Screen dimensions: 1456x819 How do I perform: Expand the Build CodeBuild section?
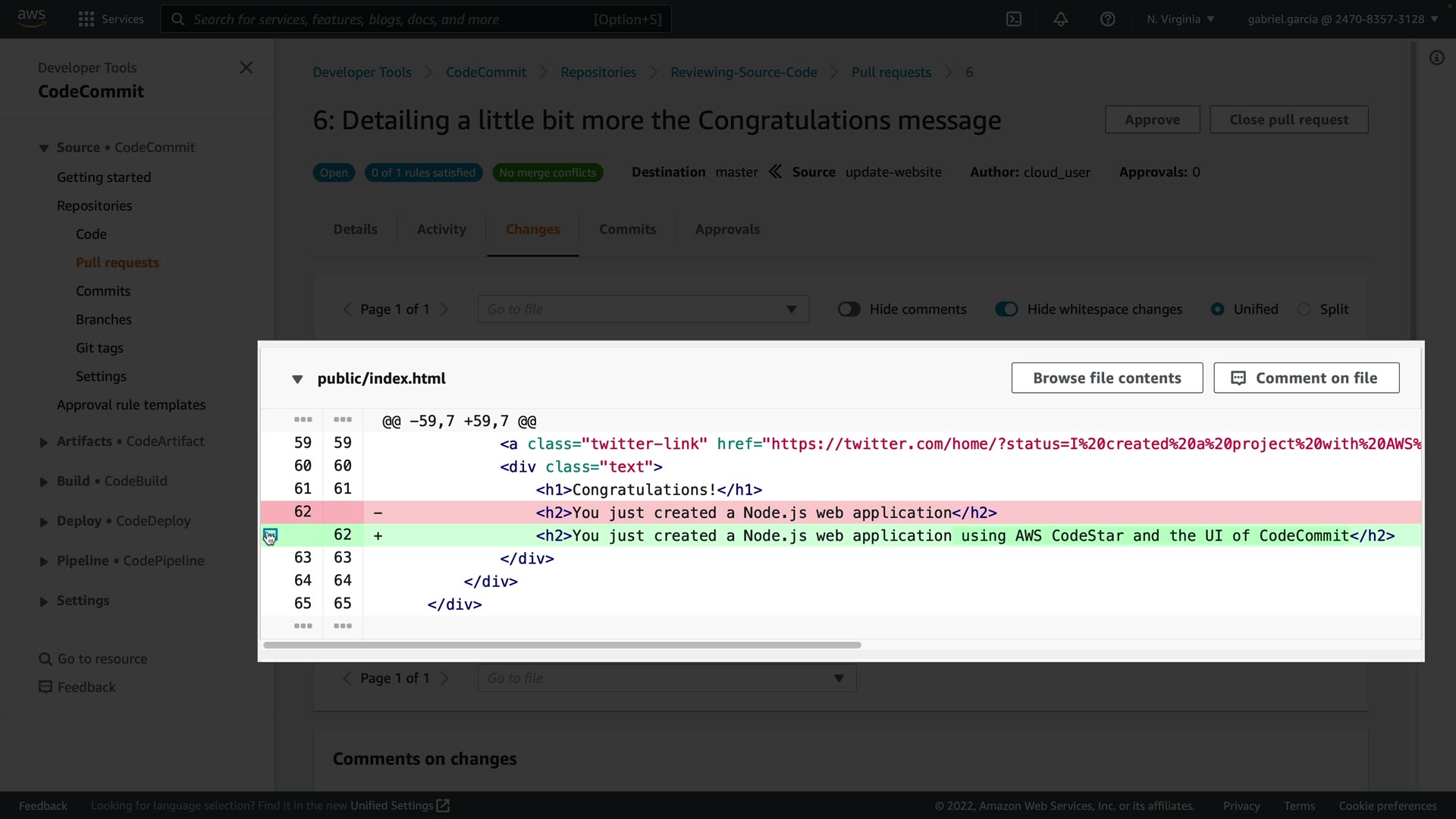click(x=44, y=482)
